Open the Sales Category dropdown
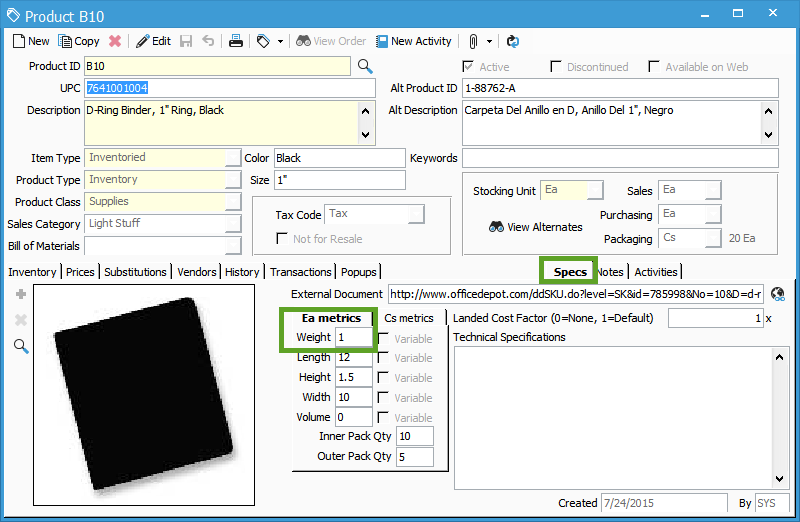 [x=233, y=223]
